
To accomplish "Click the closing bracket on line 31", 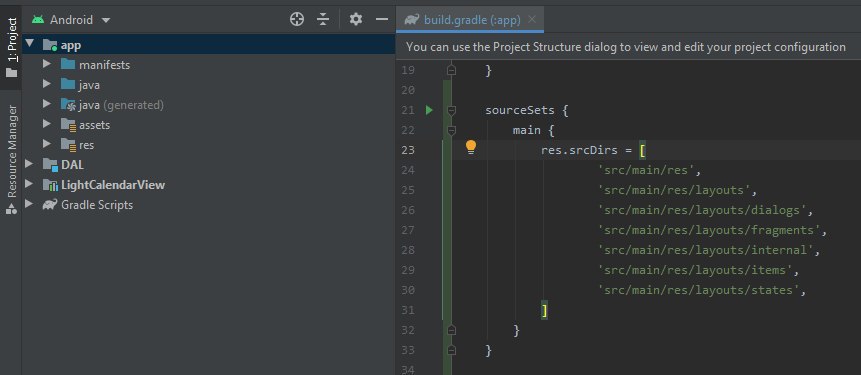I will 544,310.
